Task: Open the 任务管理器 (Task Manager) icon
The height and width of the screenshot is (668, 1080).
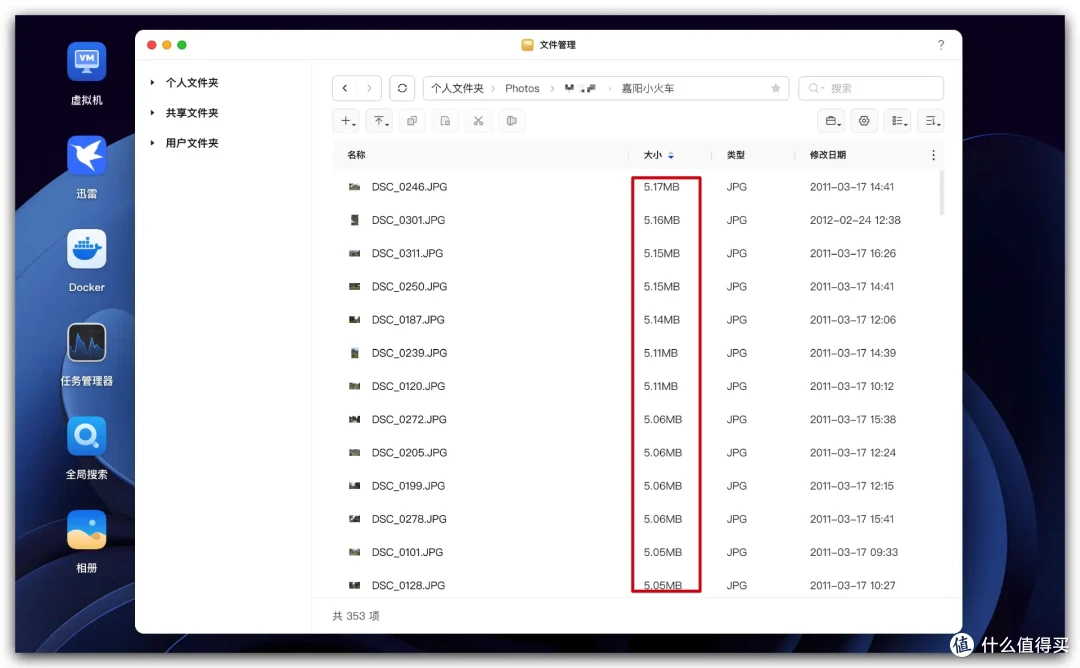Action: click(x=87, y=342)
